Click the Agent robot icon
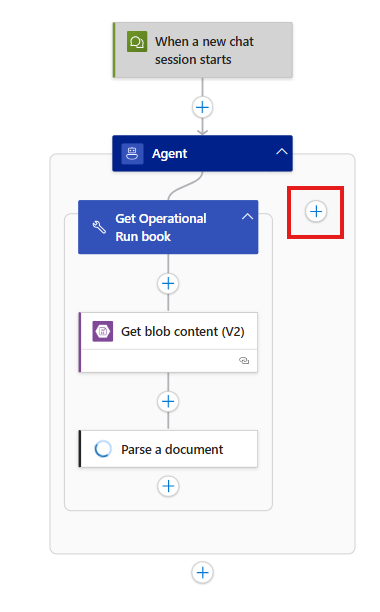The height and width of the screenshot is (612, 380). [x=132, y=153]
